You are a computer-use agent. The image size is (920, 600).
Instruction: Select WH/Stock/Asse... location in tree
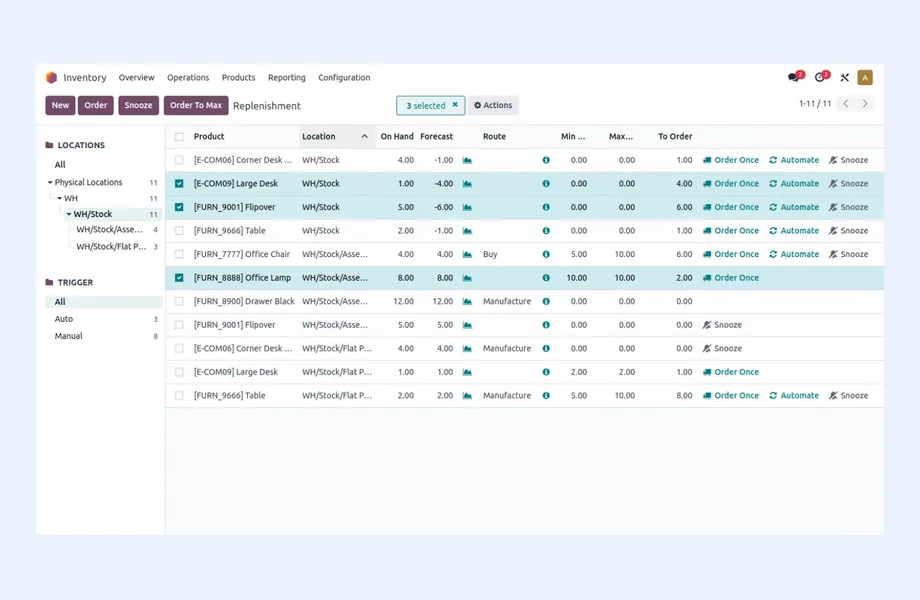coord(109,229)
